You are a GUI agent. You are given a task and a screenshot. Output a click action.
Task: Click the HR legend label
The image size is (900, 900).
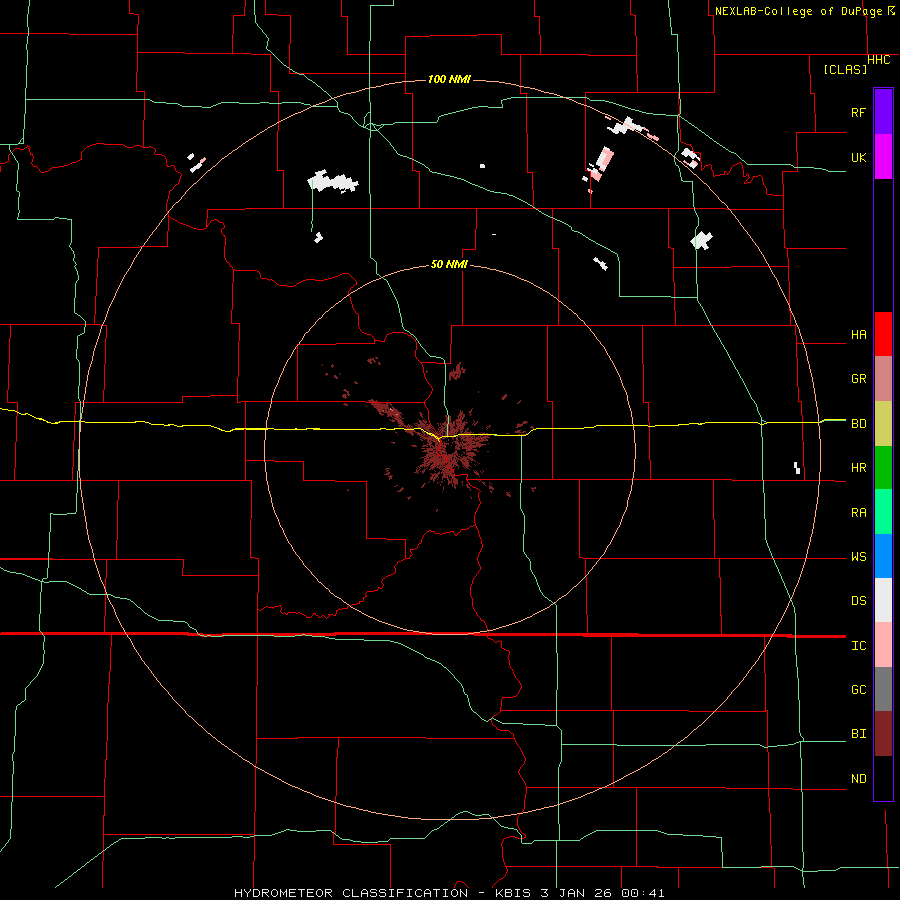coord(858,468)
